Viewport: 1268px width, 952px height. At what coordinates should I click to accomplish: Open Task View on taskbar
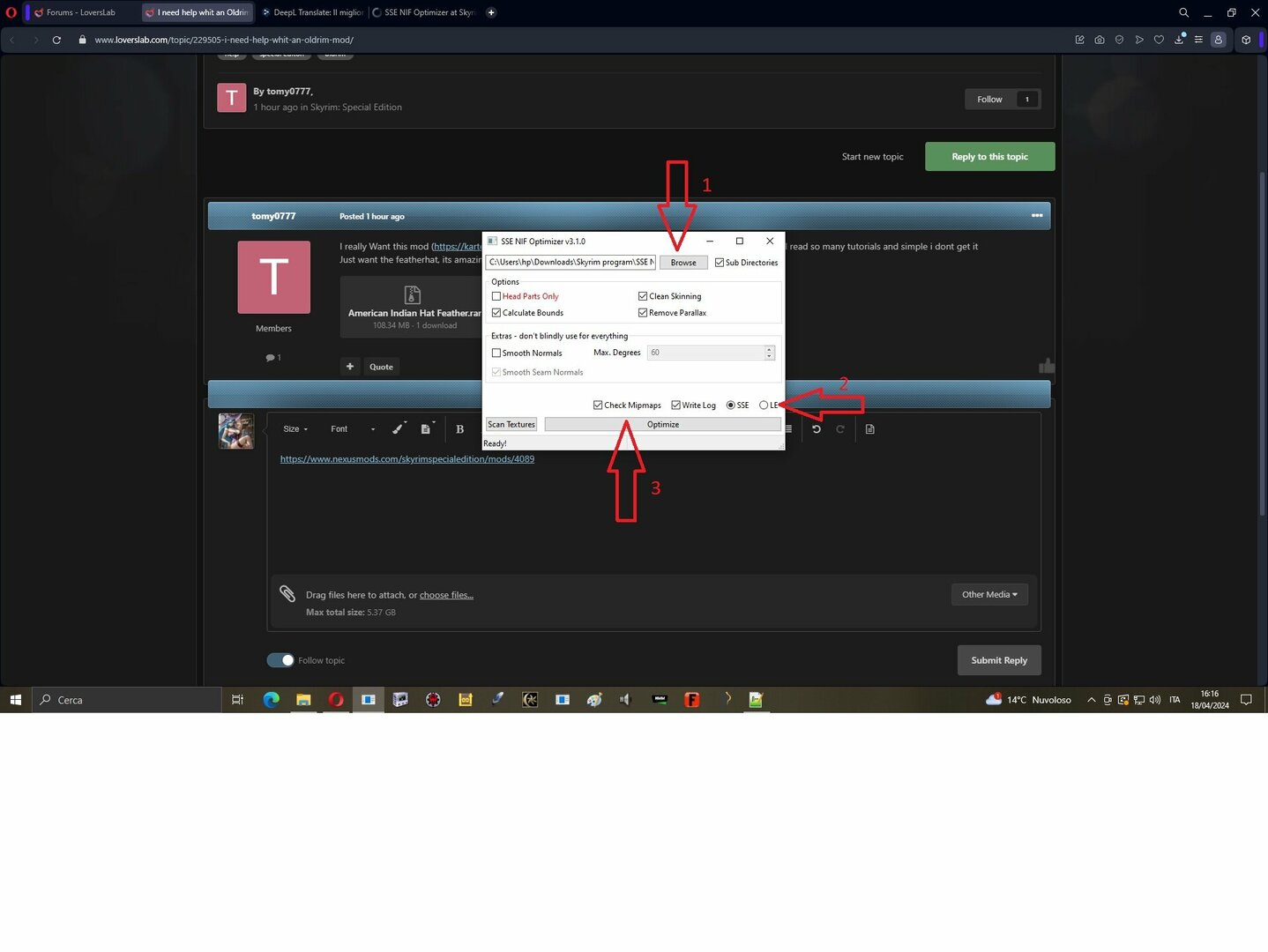(x=237, y=700)
